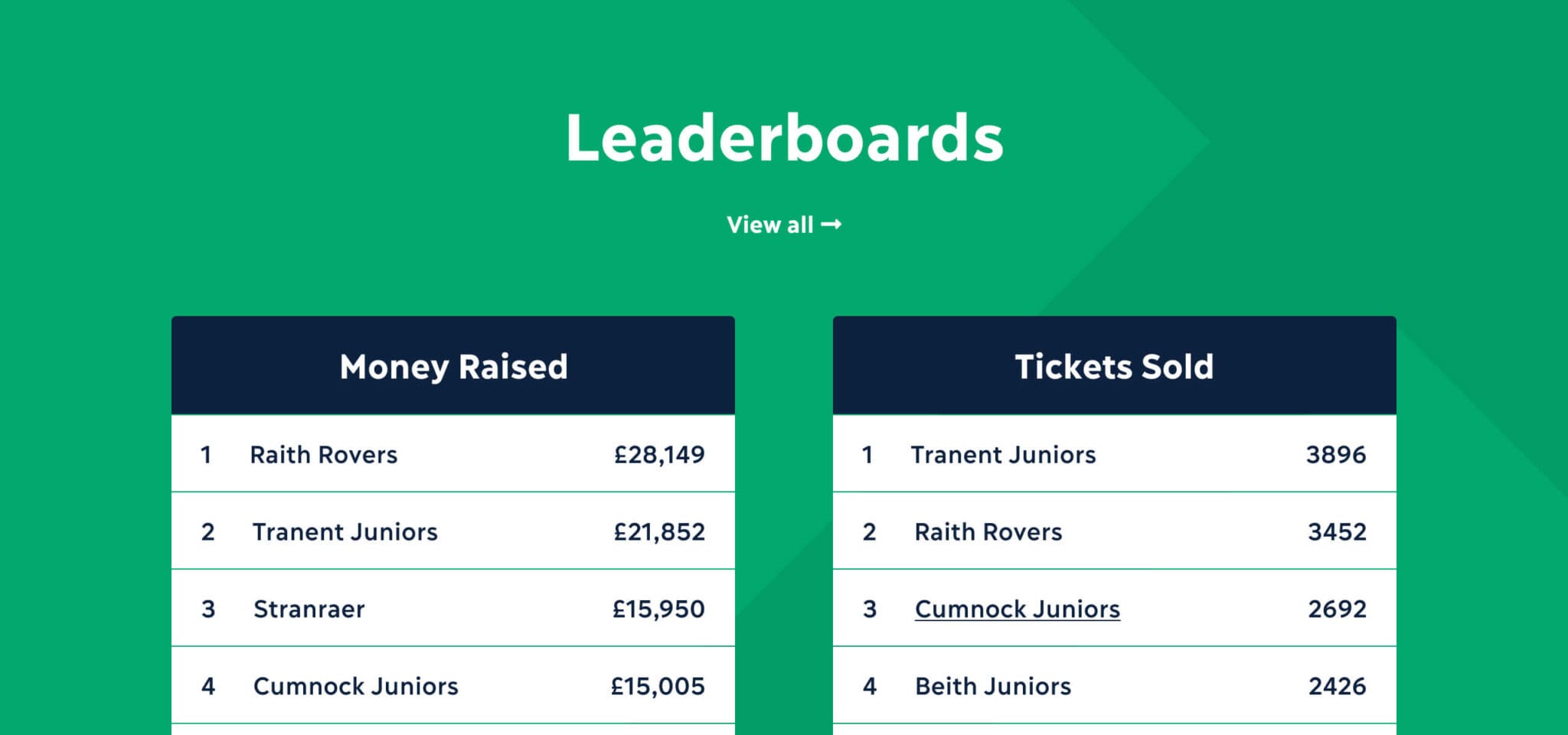Click underlined Cumnock Juniors in Tickets Sold

[x=1018, y=609]
